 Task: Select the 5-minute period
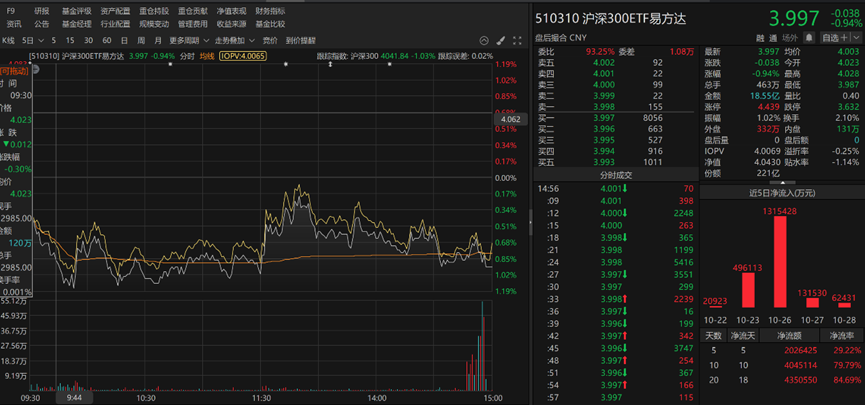(54, 40)
